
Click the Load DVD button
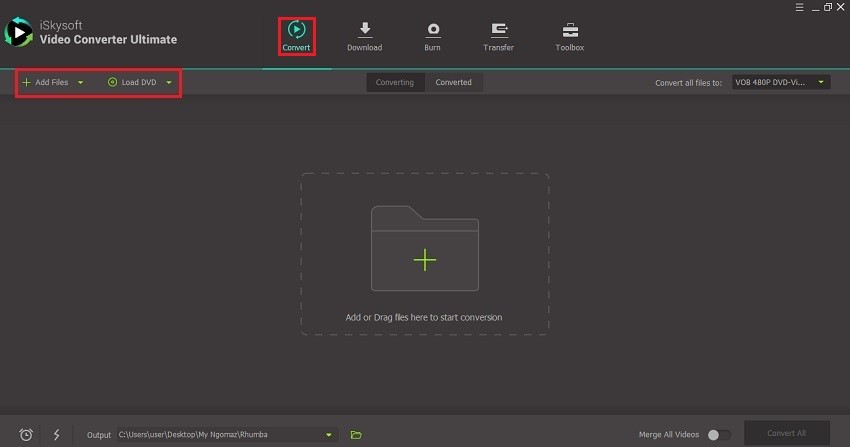[x=133, y=82]
